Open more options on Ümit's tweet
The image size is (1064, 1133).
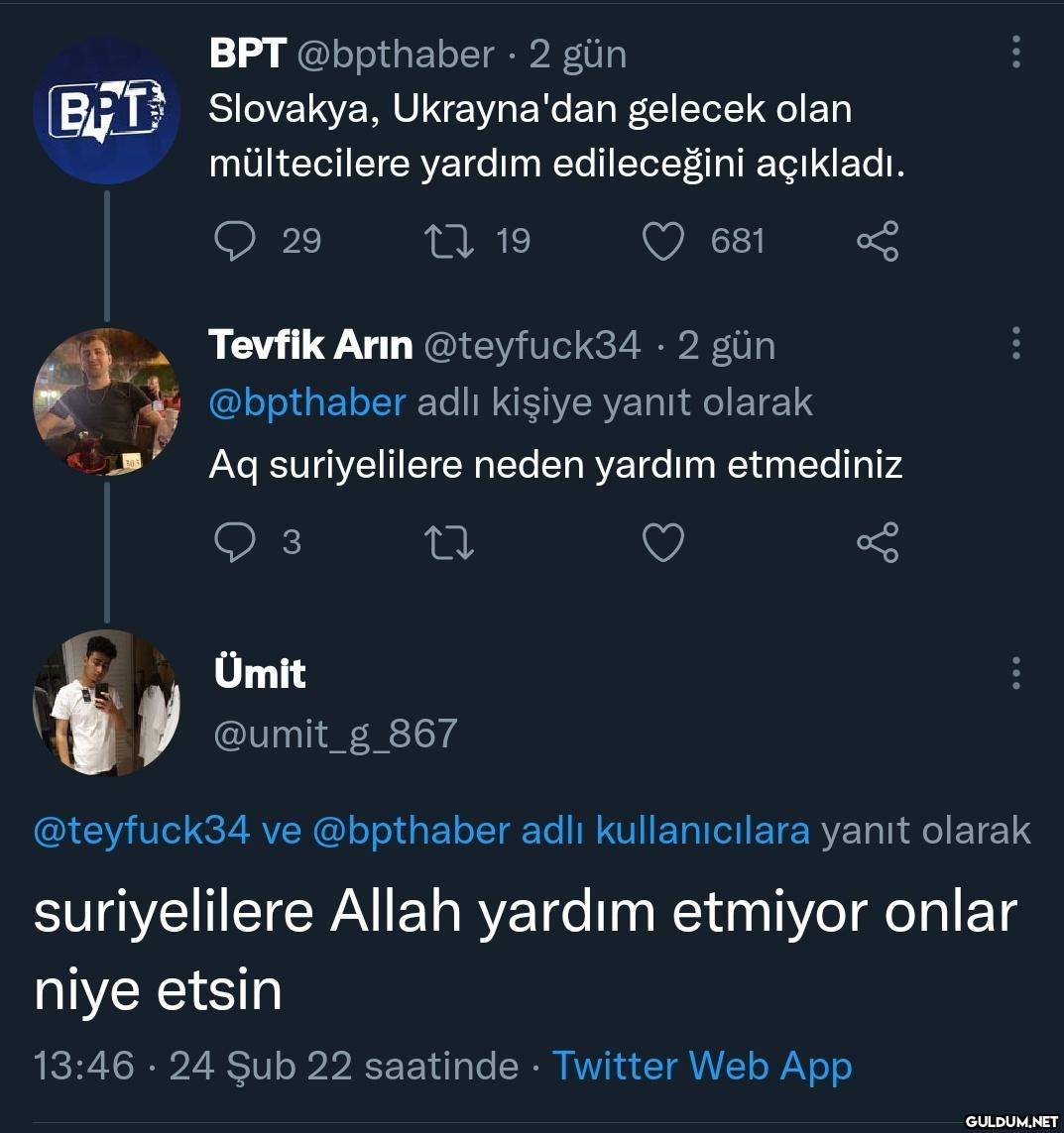[1015, 673]
